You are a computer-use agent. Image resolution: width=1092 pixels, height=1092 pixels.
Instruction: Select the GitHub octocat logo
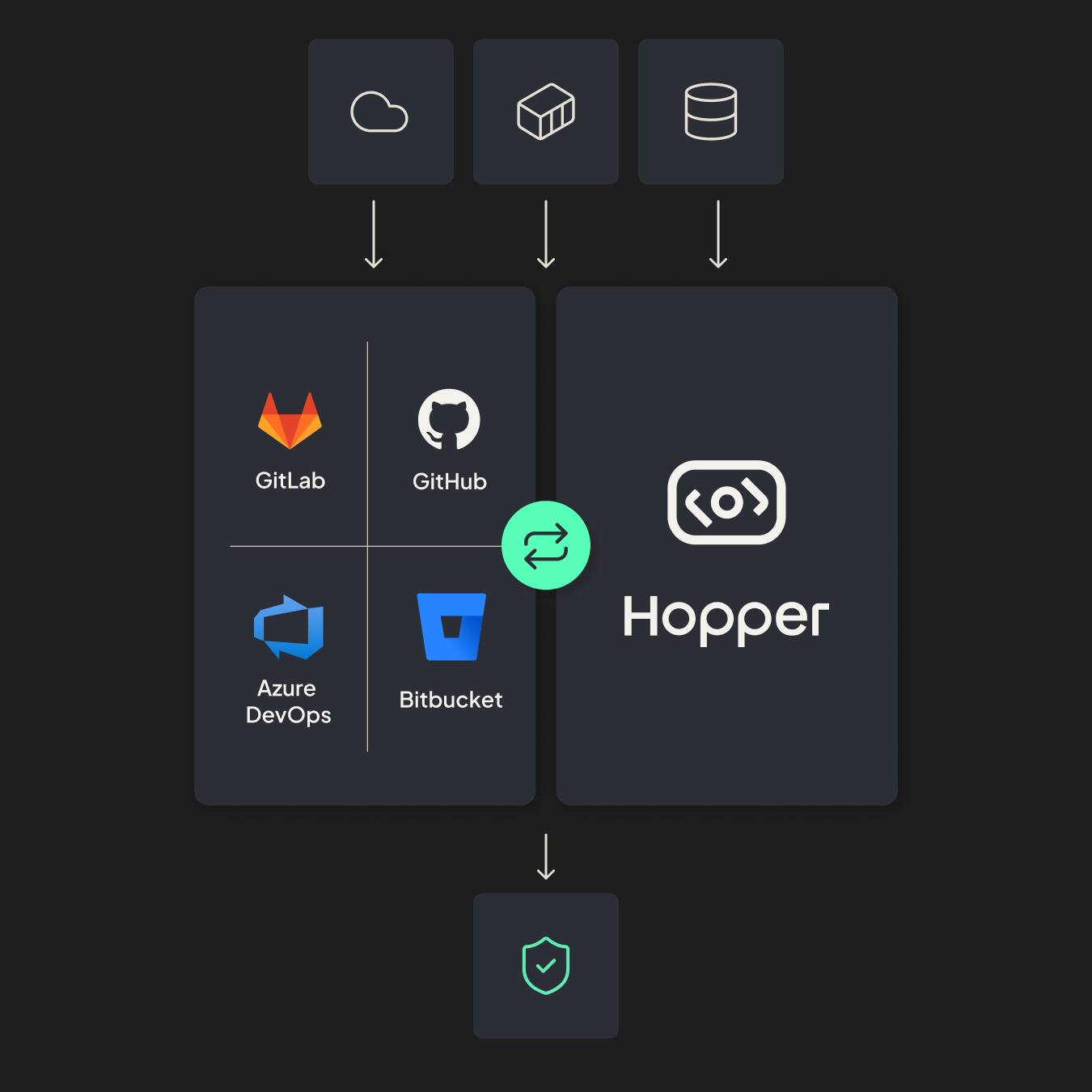[x=449, y=419]
